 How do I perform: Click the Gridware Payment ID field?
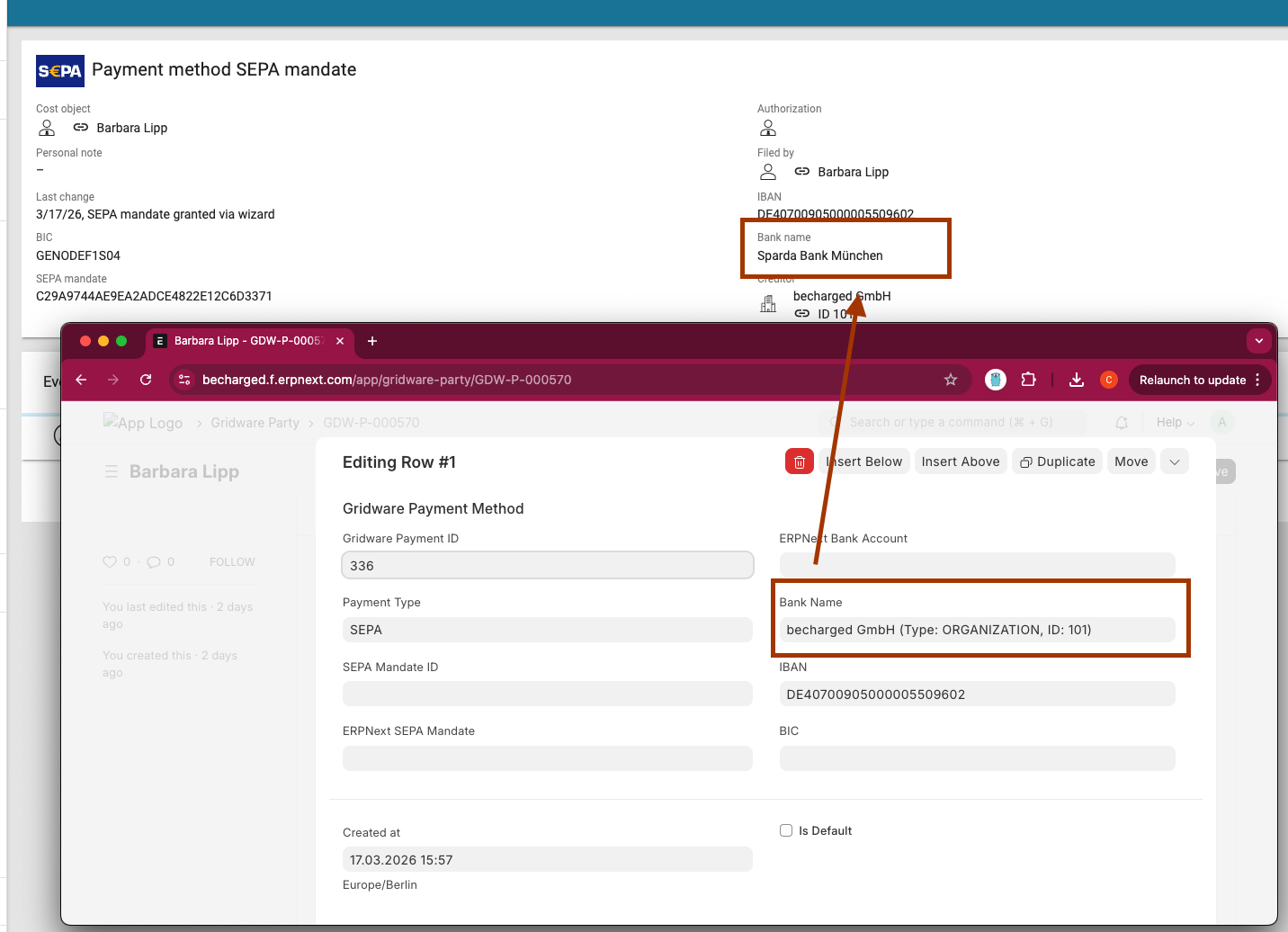[548, 565]
